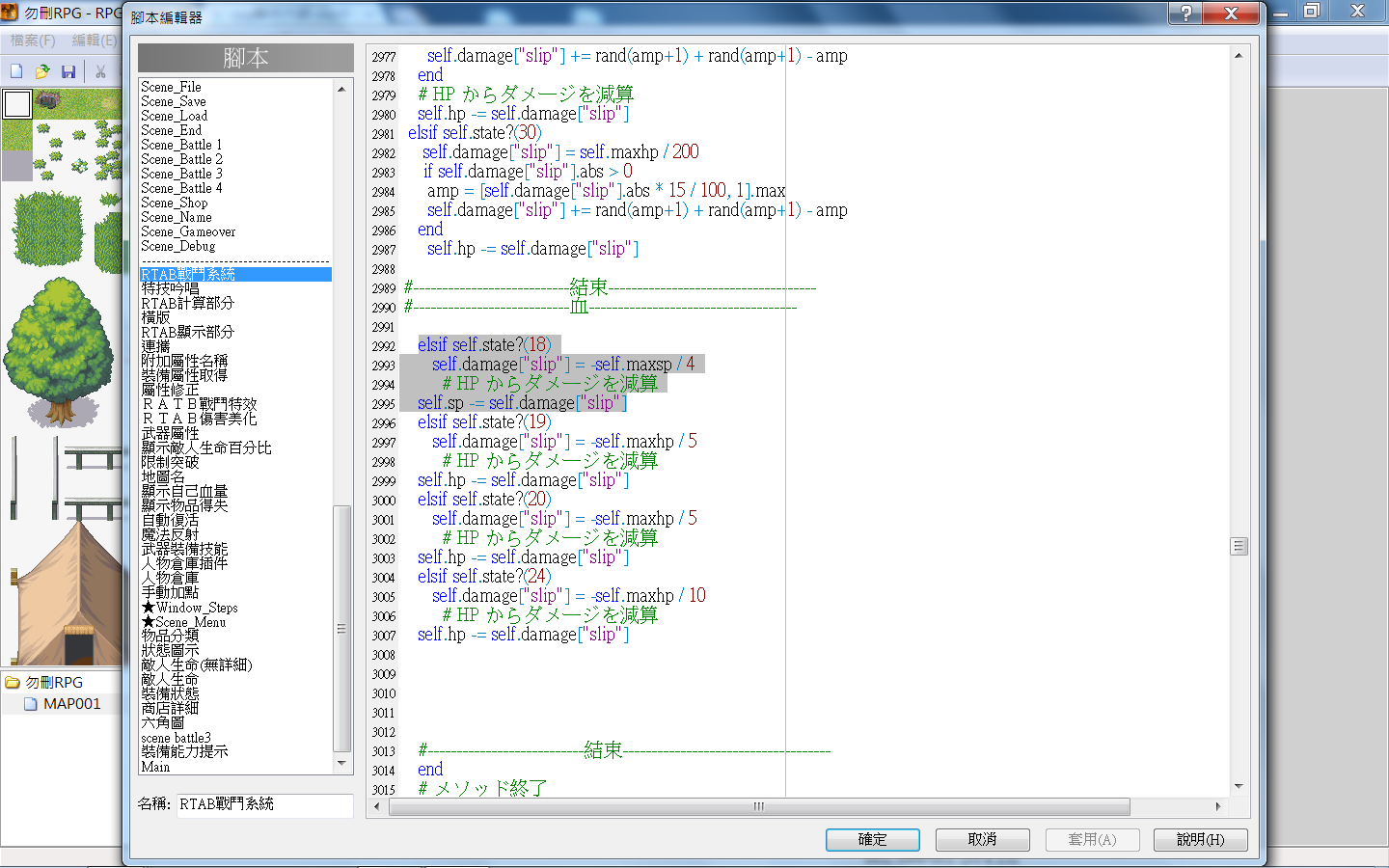This screenshot has height=868, width=1389.
Task: Click code line 2992 elsif self.state?(18)
Action: (484, 345)
